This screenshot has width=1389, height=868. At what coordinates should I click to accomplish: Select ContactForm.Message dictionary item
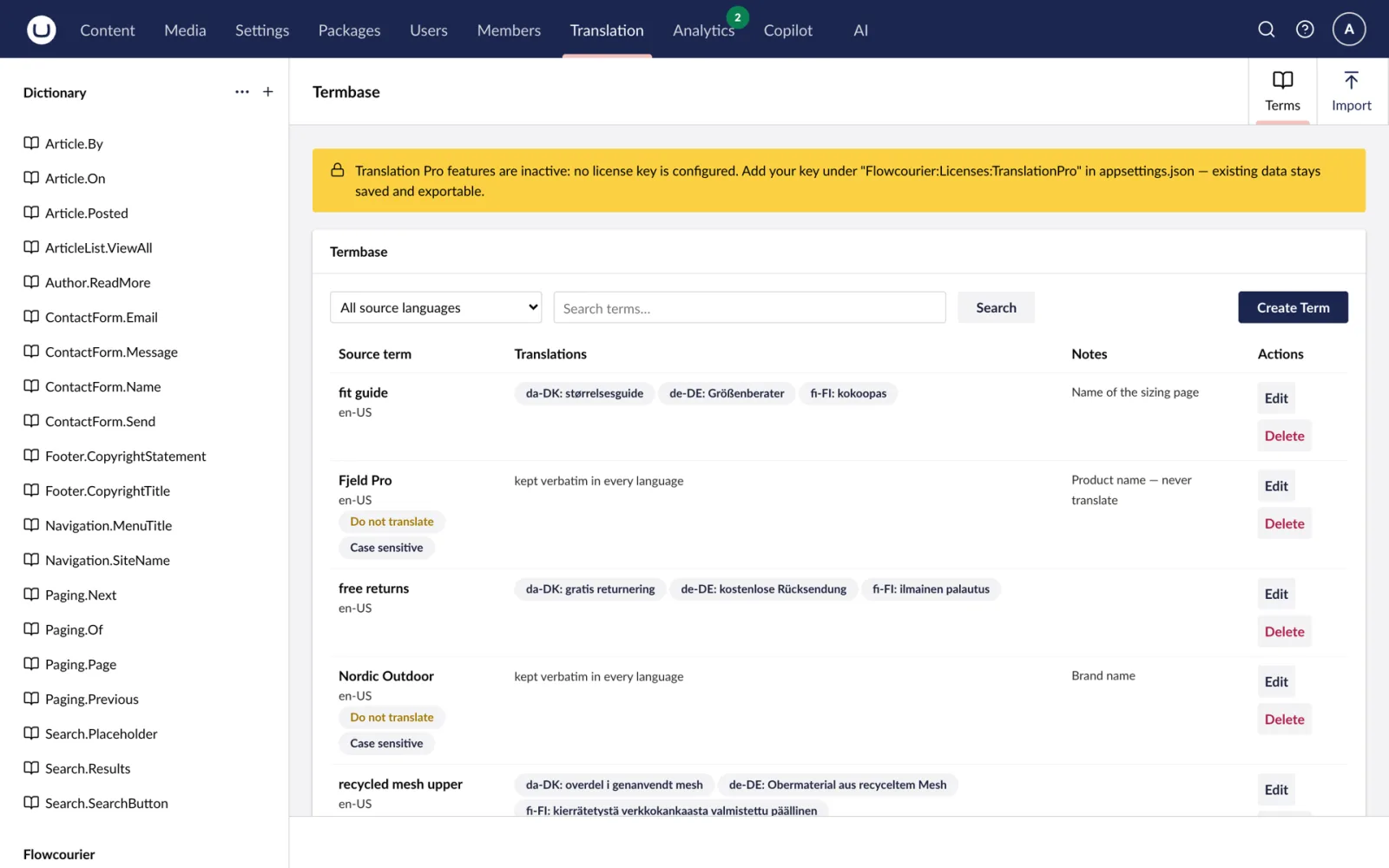(111, 352)
